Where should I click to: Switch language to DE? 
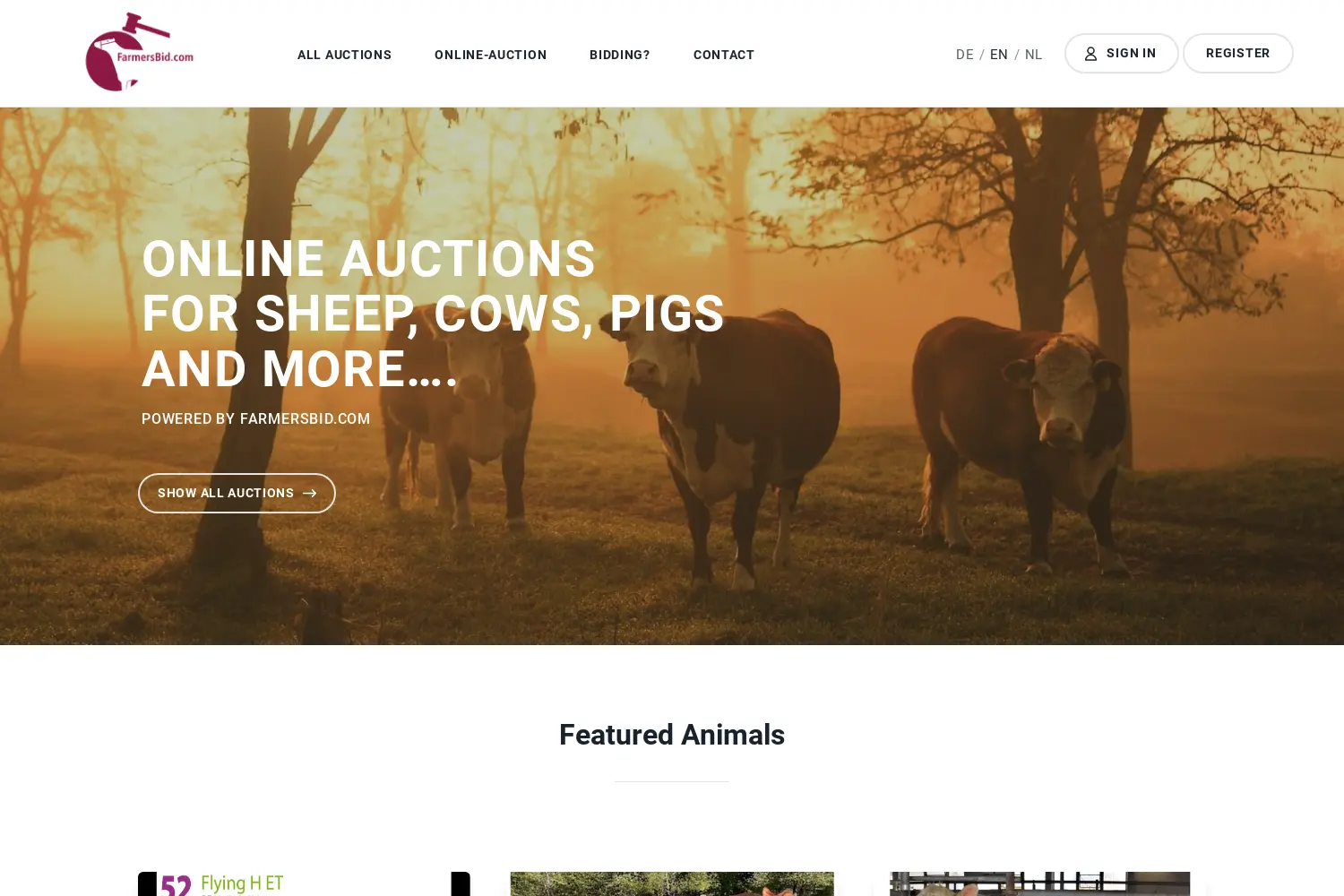[964, 55]
